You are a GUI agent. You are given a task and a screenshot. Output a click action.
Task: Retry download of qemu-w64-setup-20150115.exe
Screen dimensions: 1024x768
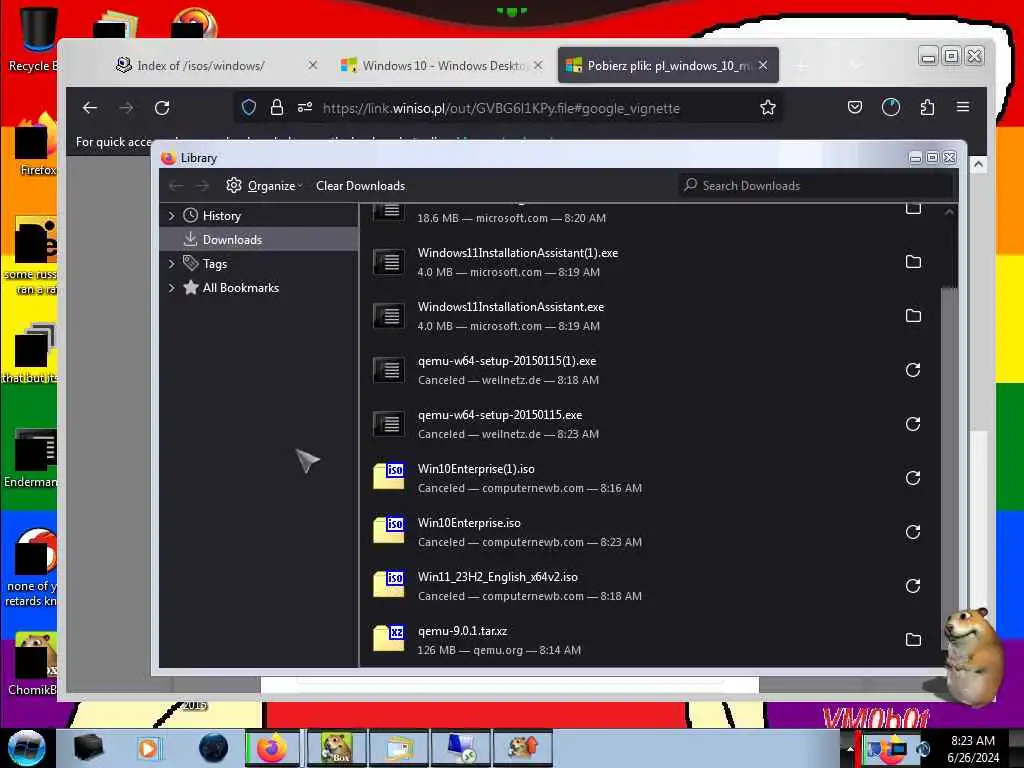pyautogui.click(x=913, y=424)
